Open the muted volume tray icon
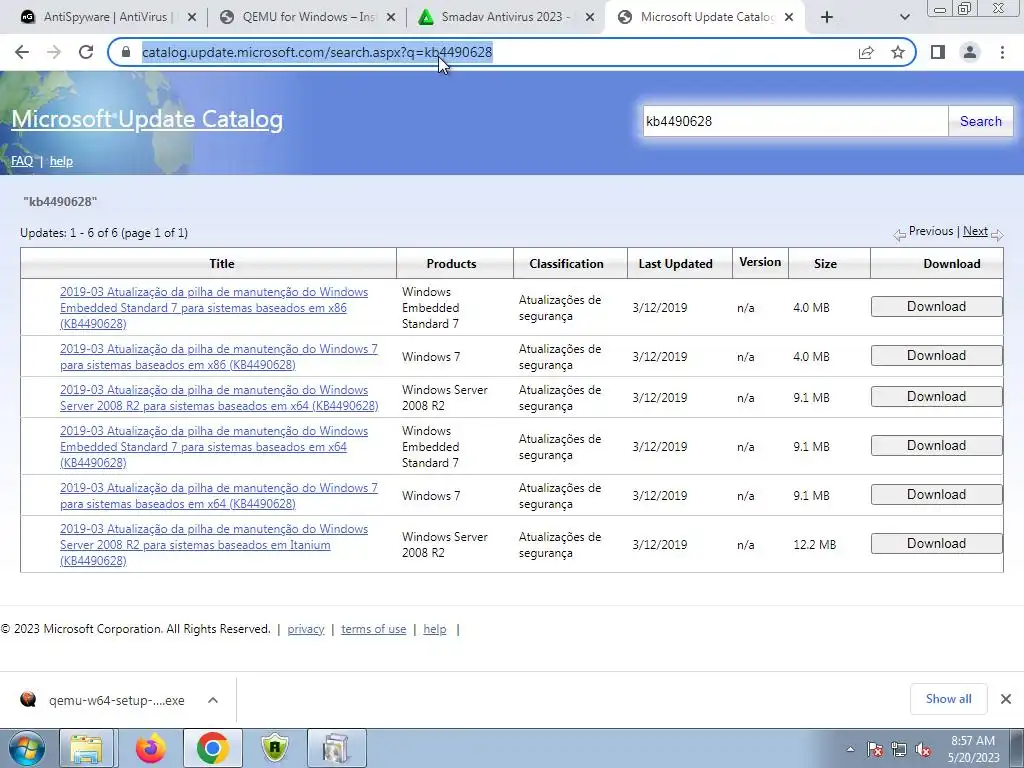 coord(923,749)
